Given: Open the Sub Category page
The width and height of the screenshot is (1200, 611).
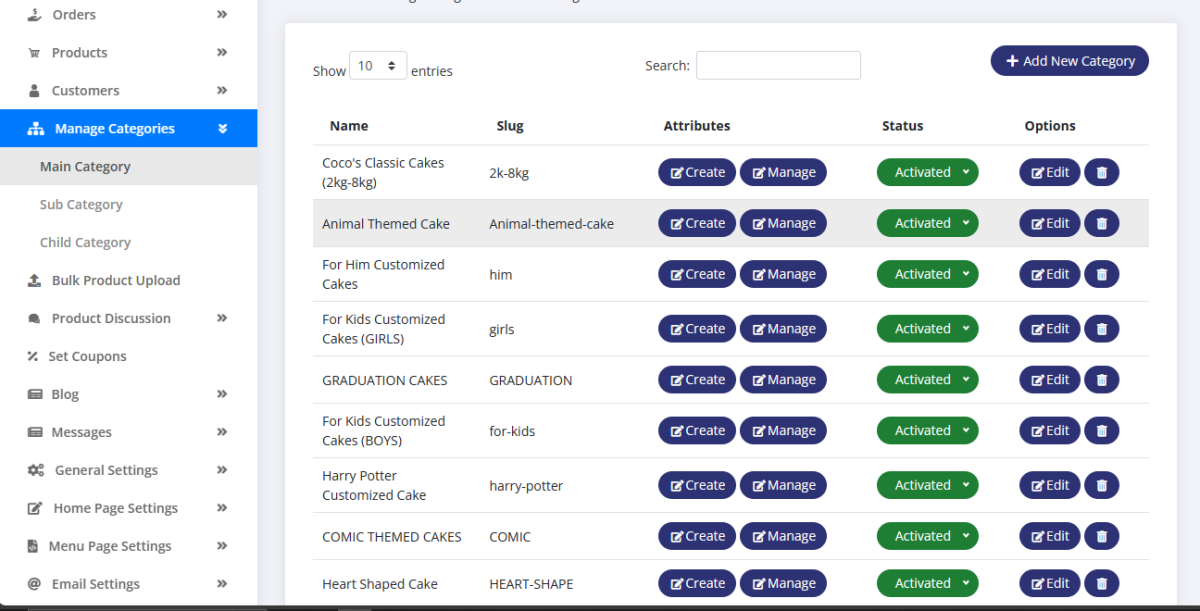Looking at the screenshot, I should (81, 205).
